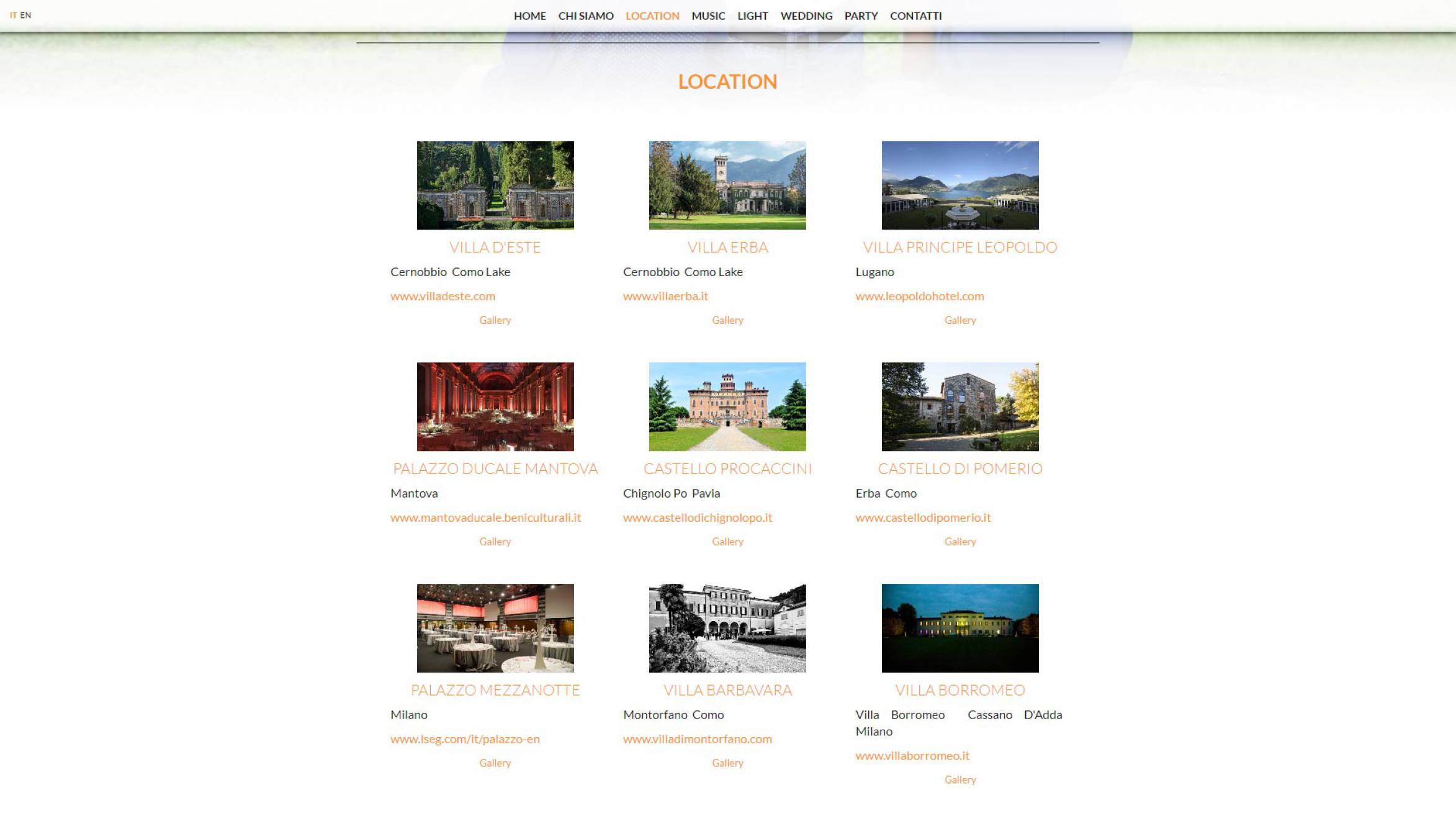Open the CASTELLO PROCACCINI title link
Screen dimensions: 1456x819
pyautogui.click(x=727, y=468)
